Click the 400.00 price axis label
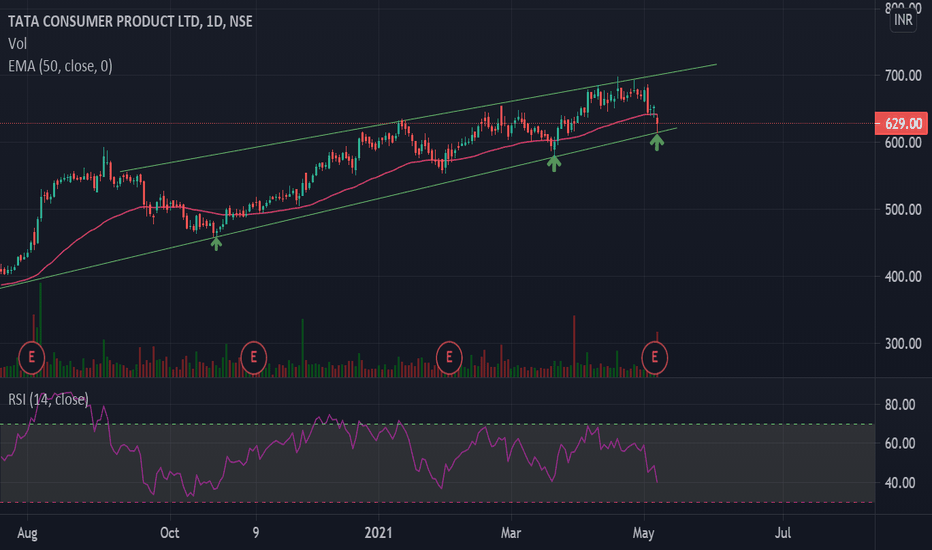The width and height of the screenshot is (932, 550). pyautogui.click(x=903, y=276)
